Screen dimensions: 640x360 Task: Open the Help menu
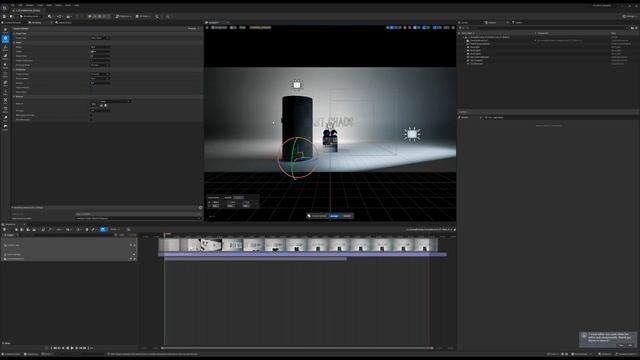(77, 5)
